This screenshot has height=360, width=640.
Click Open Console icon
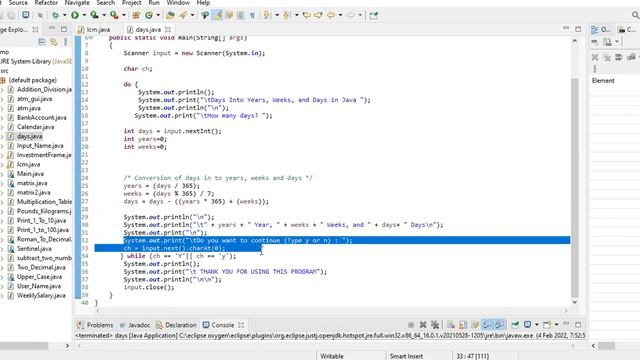[x=547, y=324]
